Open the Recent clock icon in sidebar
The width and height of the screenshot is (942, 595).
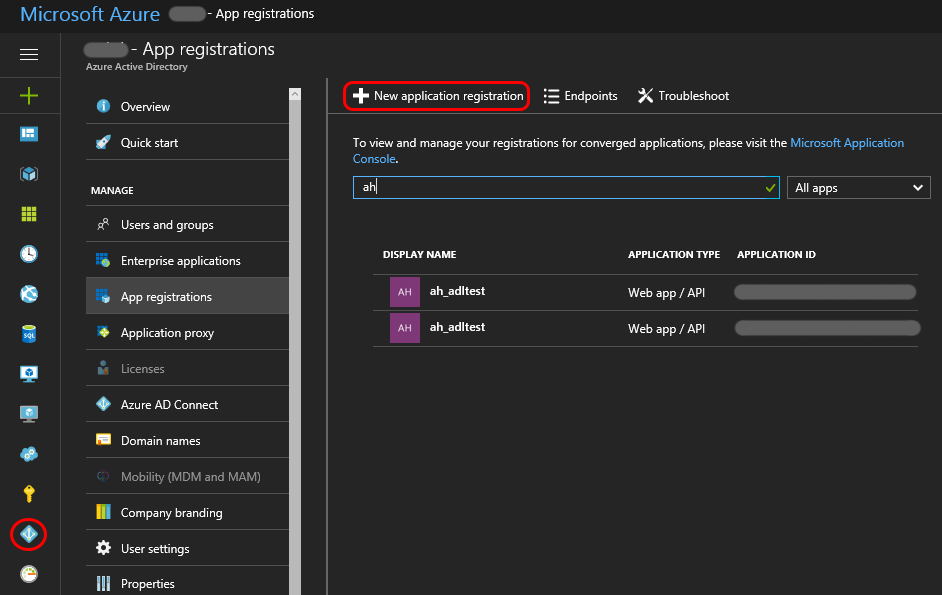pyautogui.click(x=29, y=254)
